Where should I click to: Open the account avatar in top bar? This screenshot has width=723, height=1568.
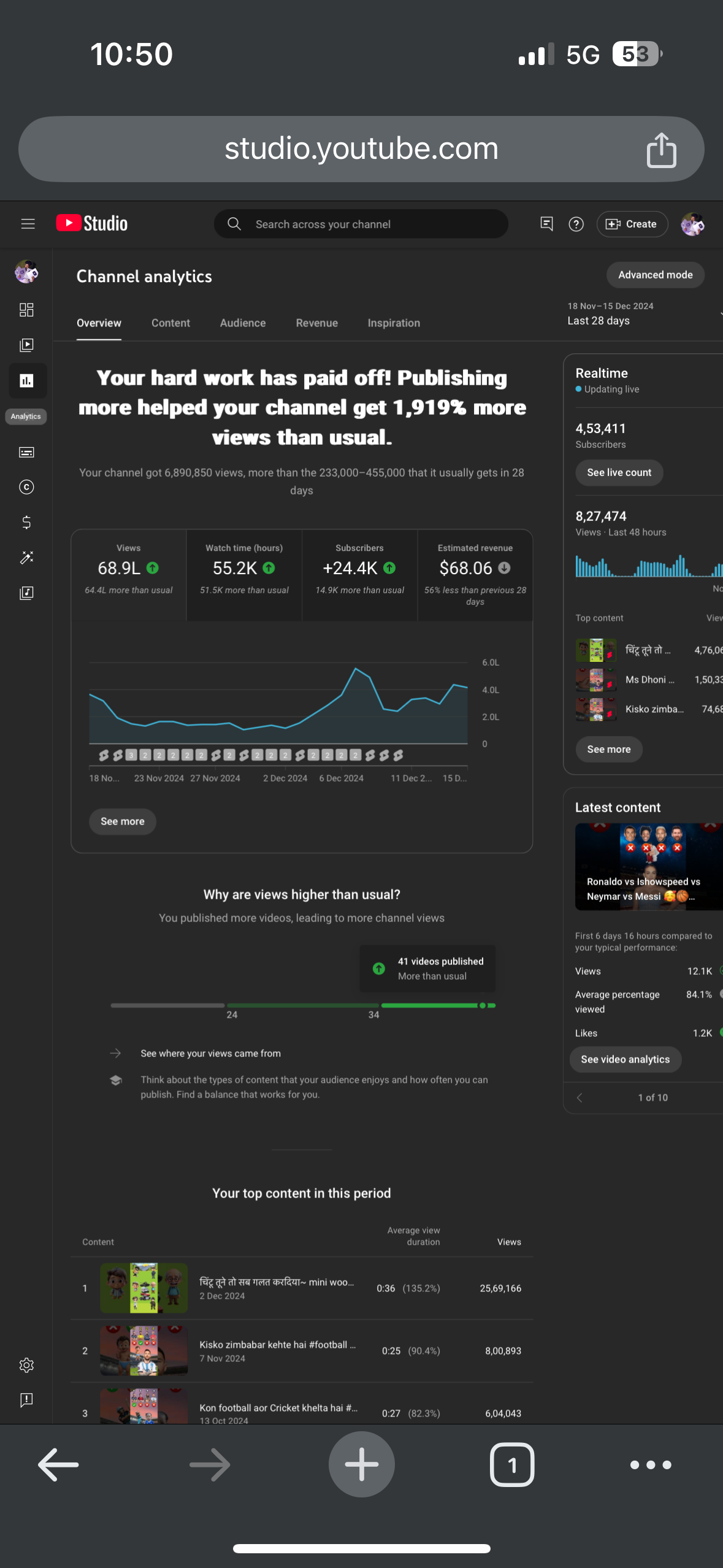pyautogui.click(x=692, y=224)
